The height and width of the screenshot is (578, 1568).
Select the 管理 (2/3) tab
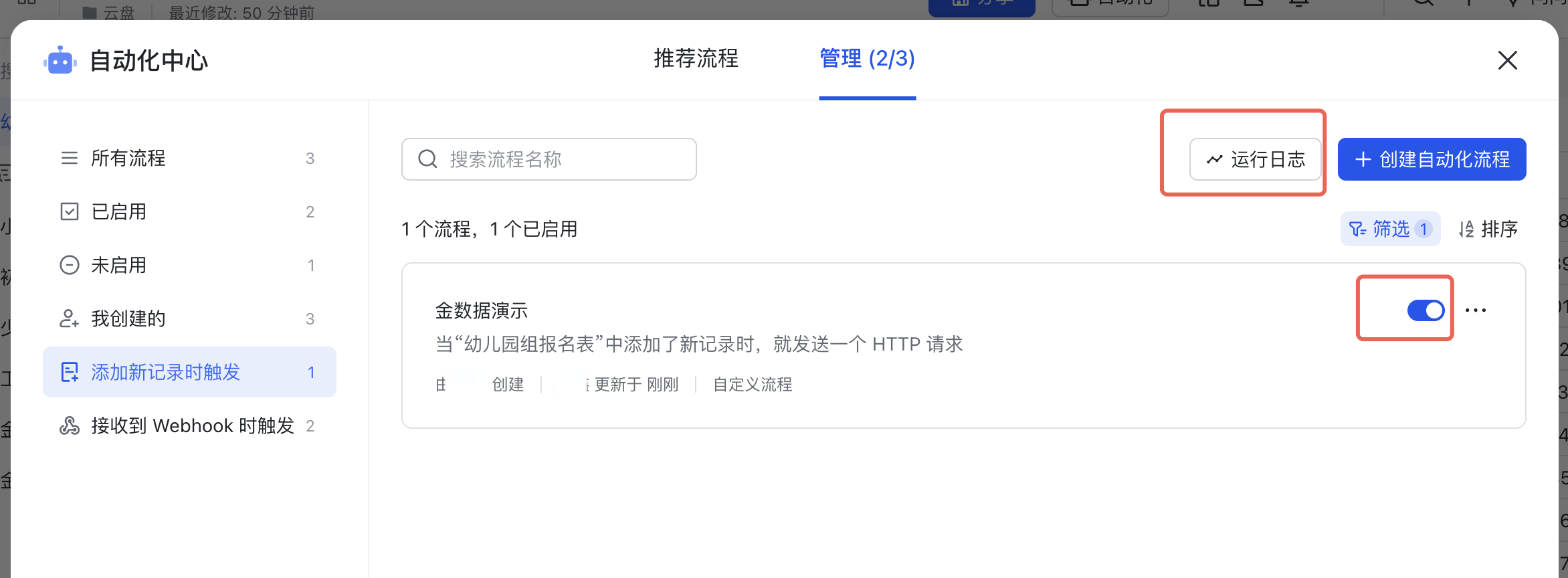pyautogui.click(x=867, y=59)
